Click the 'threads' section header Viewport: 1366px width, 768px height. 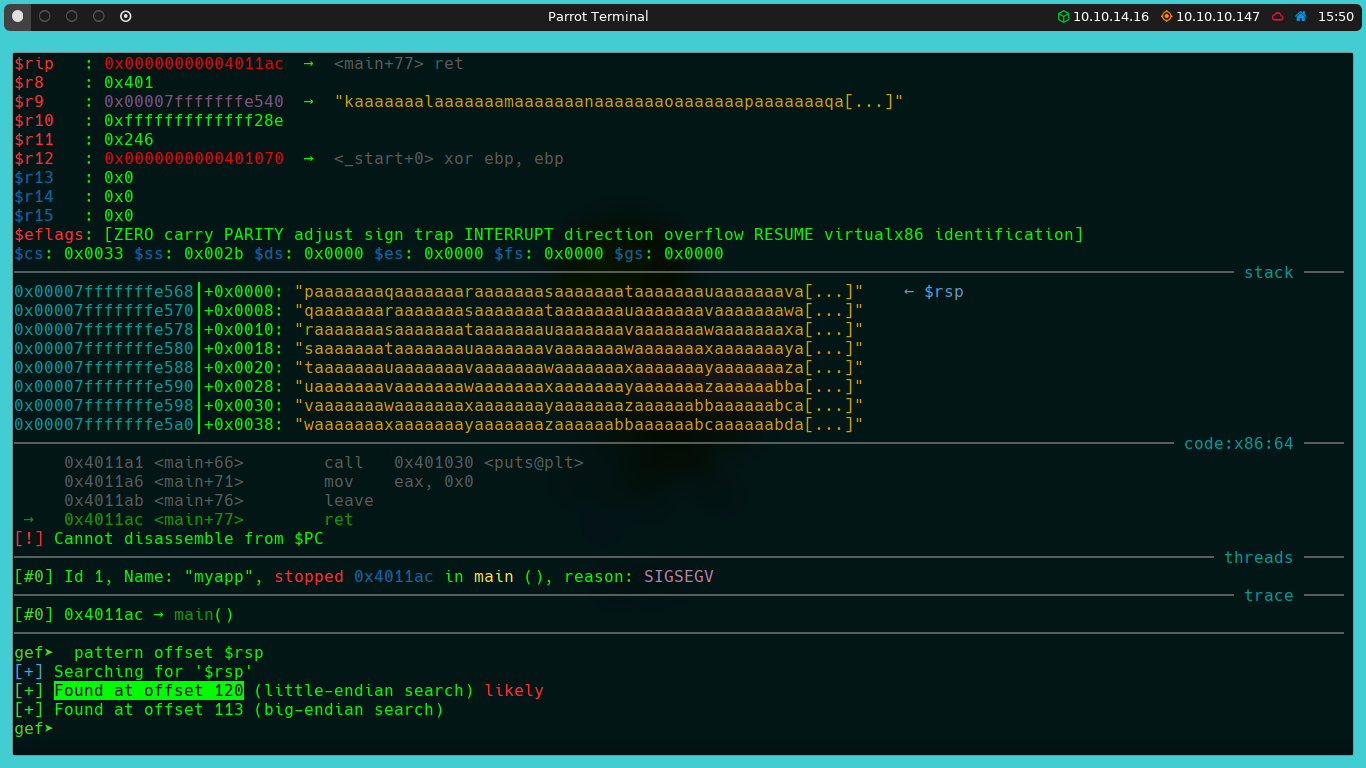click(x=1259, y=557)
